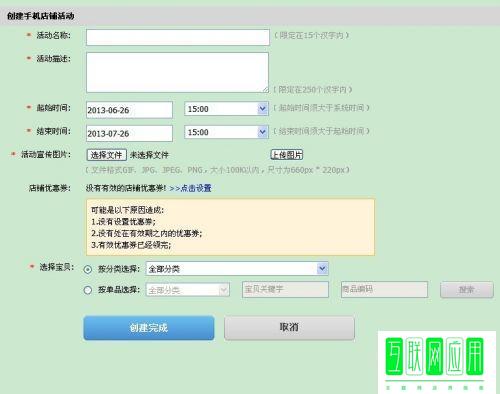Open the 全部分类 dropdown next to 按分类选择
500x394 pixels.
[237, 269]
